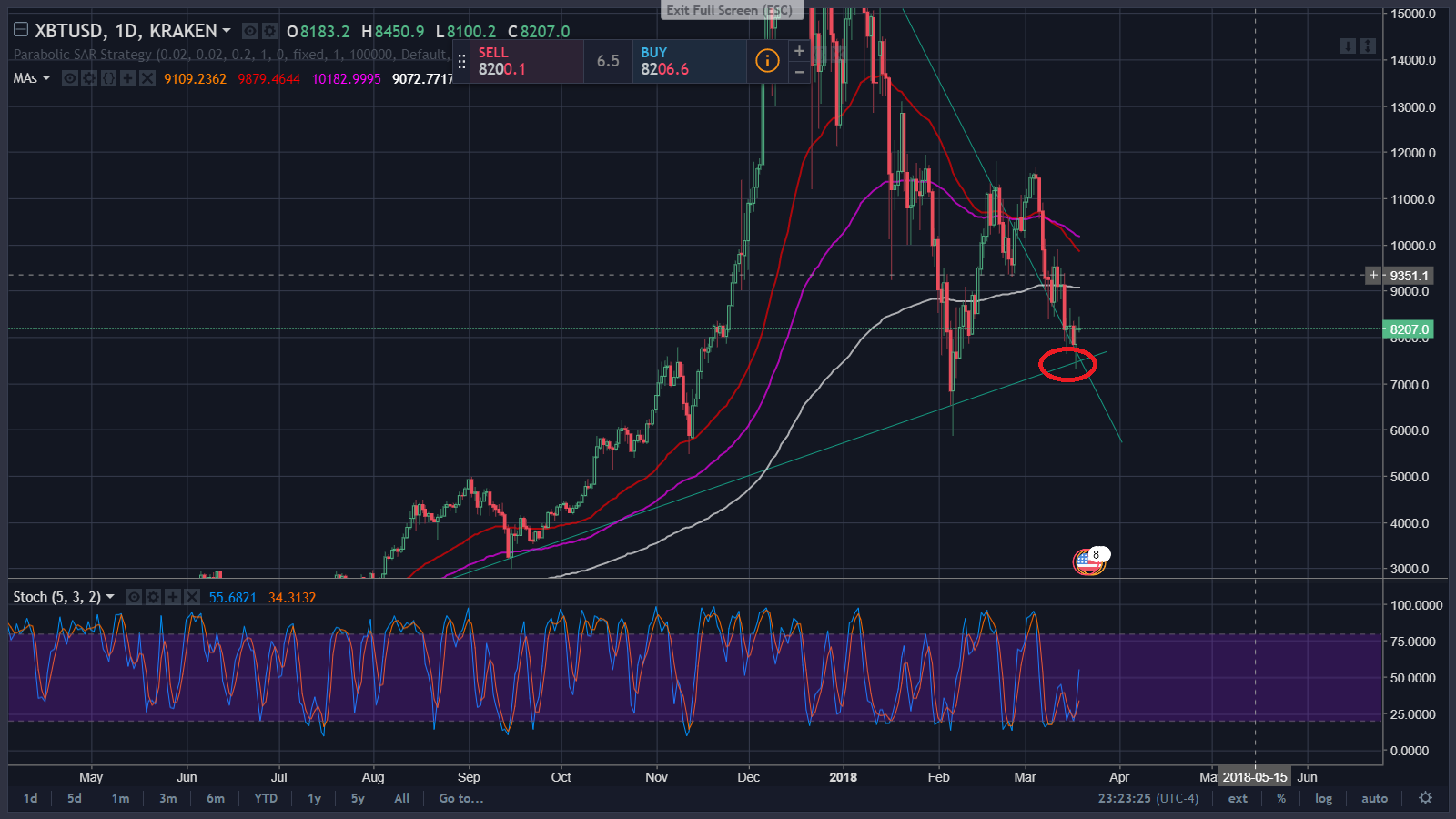Toggle visibility eye for XBTUSD series
The width and height of the screenshot is (1456, 819).
[249, 31]
